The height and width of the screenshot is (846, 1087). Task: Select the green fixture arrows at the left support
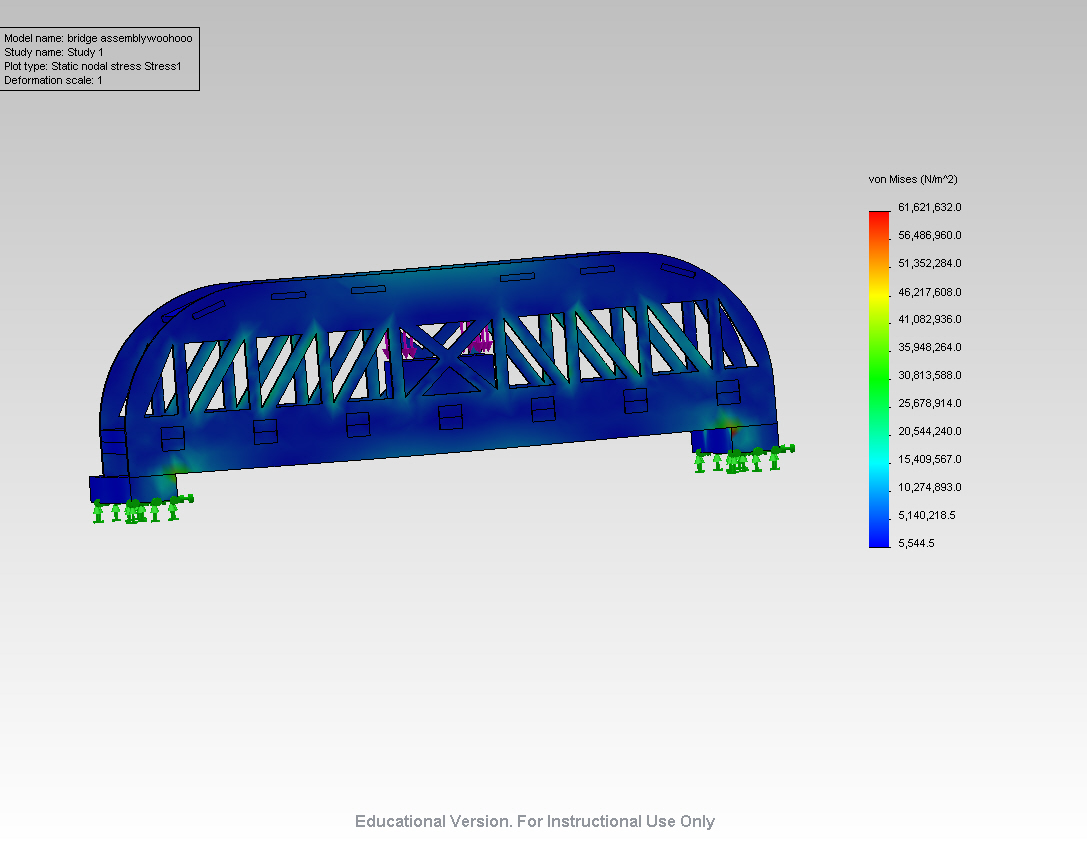(x=142, y=510)
